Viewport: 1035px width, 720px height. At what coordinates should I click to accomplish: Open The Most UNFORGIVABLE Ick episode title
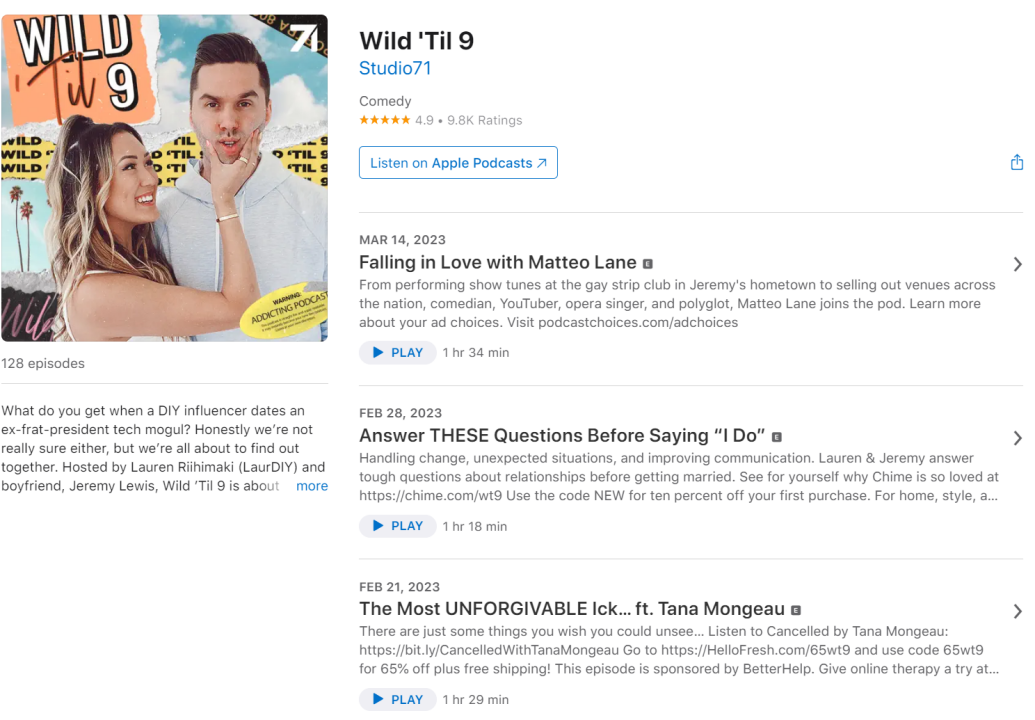(572, 609)
